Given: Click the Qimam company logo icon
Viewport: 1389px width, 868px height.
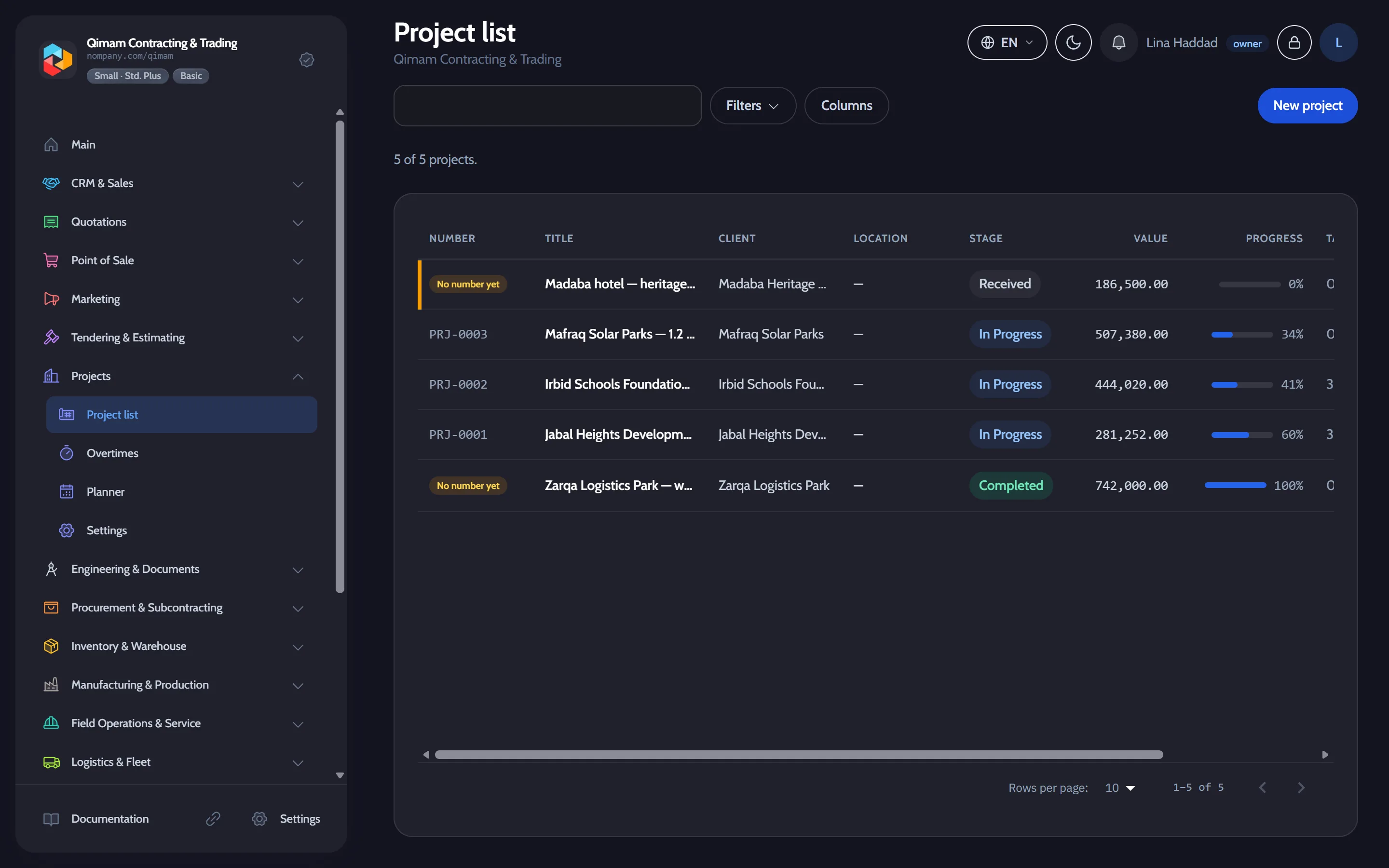Looking at the screenshot, I should (57, 59).
